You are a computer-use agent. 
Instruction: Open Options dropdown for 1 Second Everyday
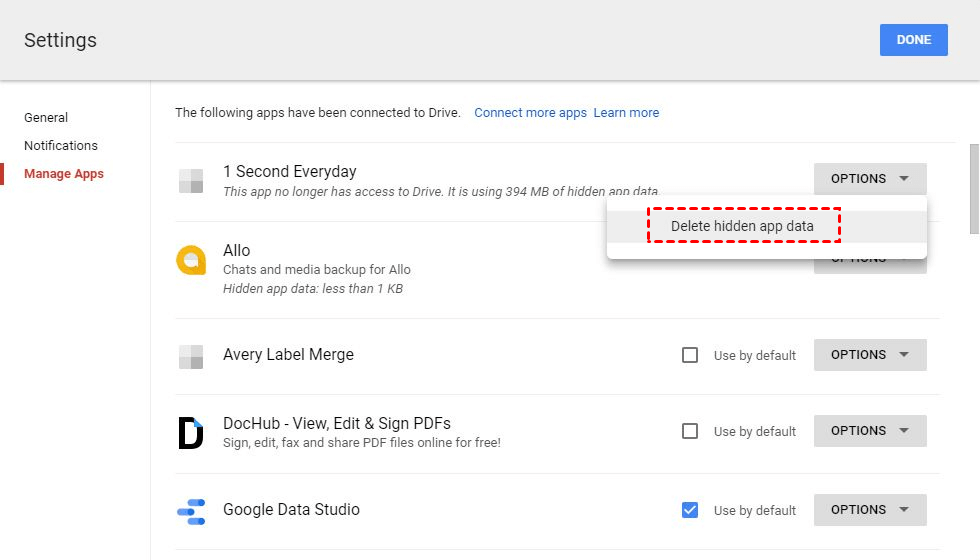click(x=870, y=179)
